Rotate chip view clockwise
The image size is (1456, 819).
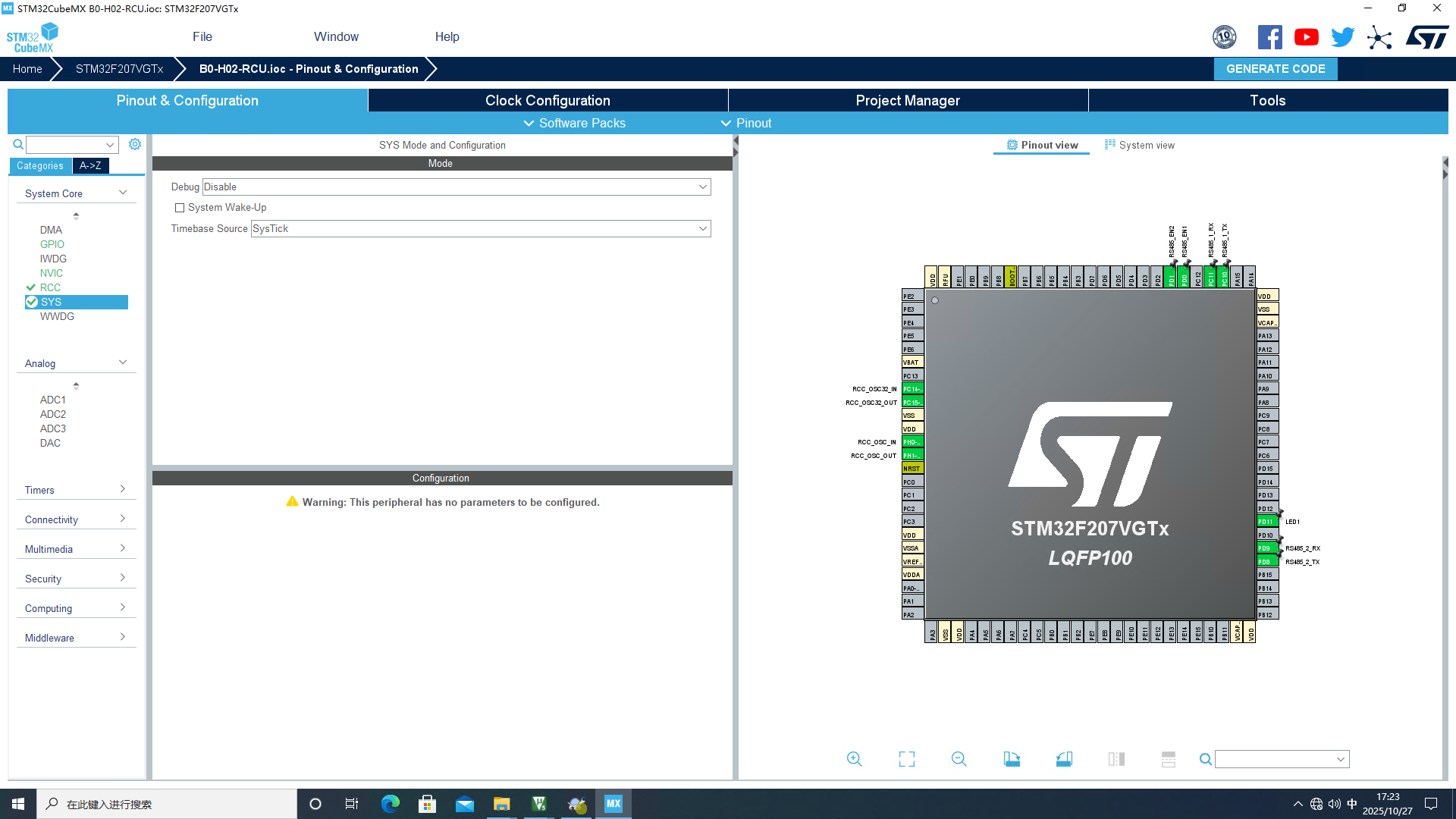click(1012, 759)
